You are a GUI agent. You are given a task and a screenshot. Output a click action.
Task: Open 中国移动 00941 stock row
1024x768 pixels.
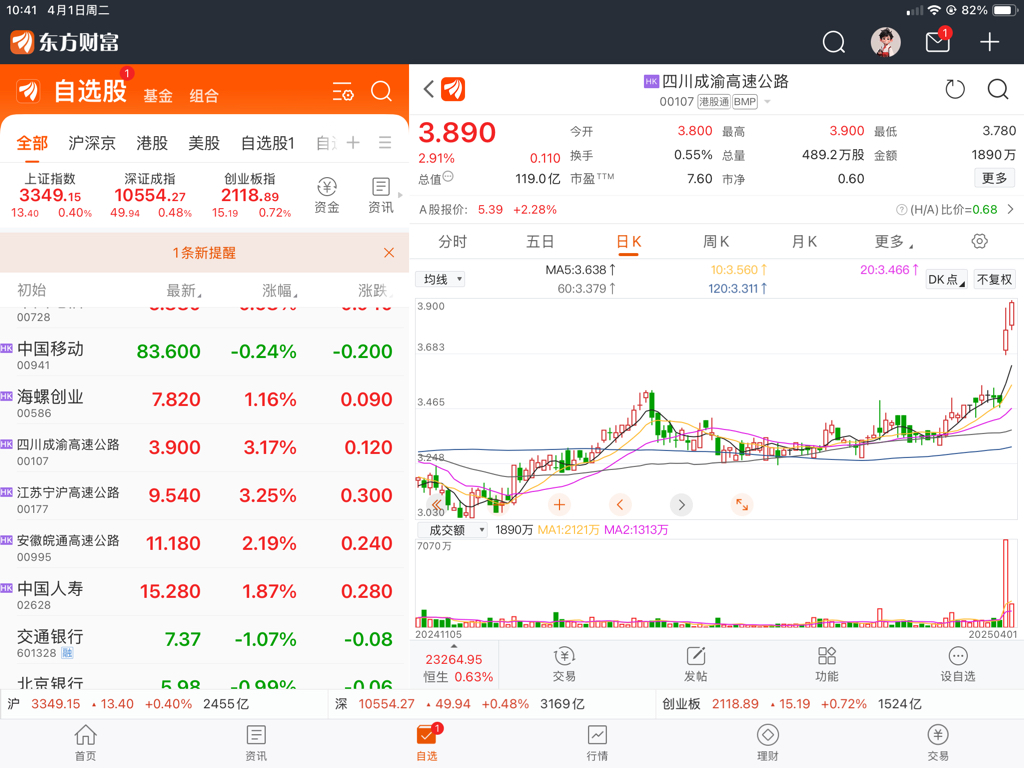pyautogui.click(x=204, y=352)
